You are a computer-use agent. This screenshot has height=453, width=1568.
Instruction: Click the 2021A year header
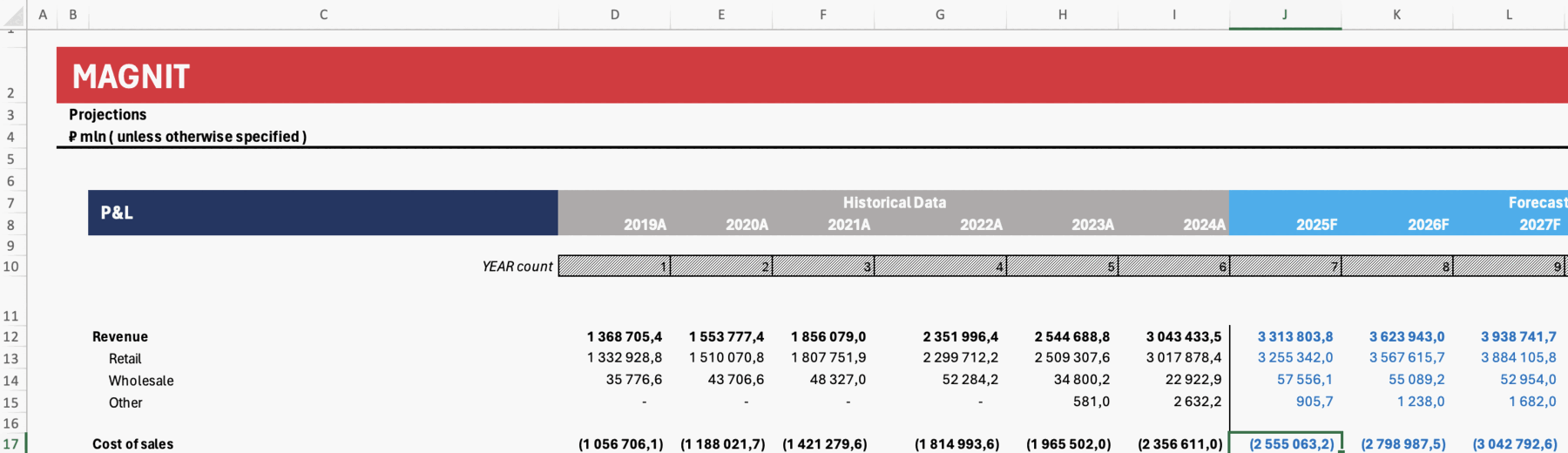pyautogui.click(x=848, y=225)
